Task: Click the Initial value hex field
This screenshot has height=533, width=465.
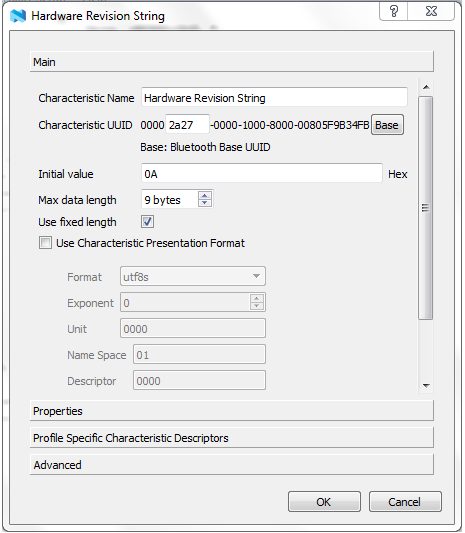Action: (x=261, y=173)
